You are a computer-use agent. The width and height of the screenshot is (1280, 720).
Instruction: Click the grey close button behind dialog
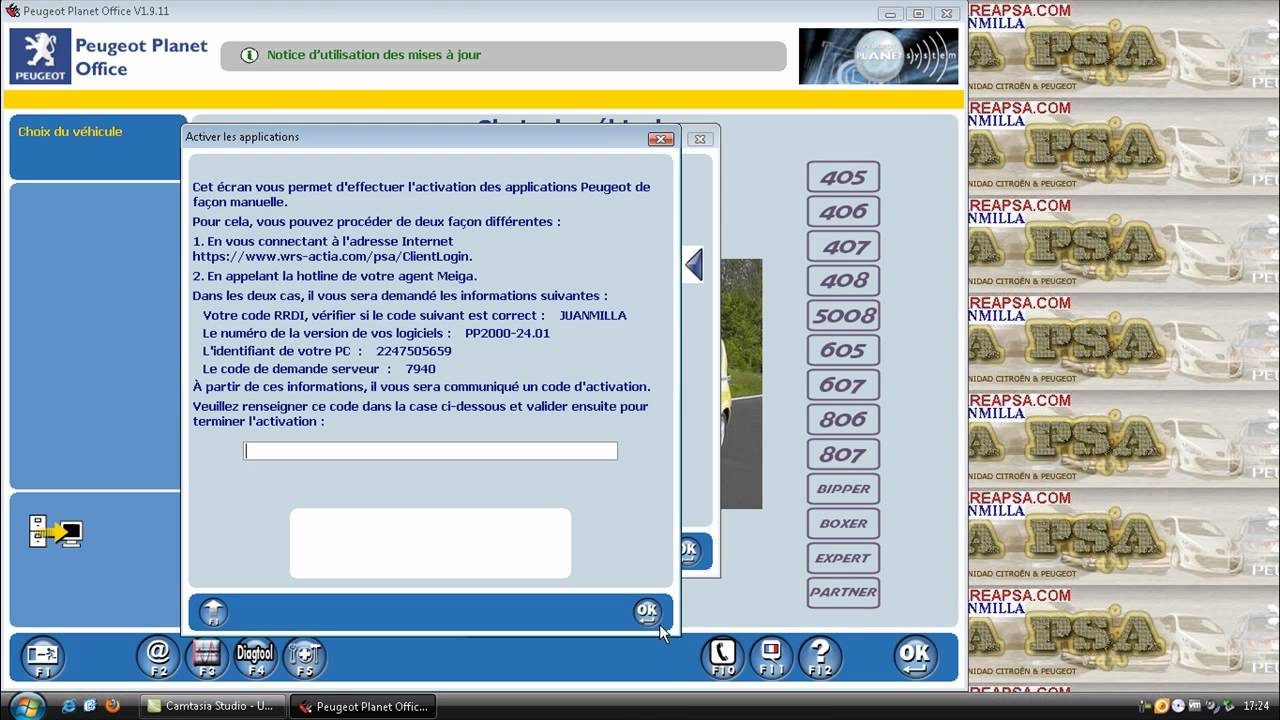(x=700, y=139)
